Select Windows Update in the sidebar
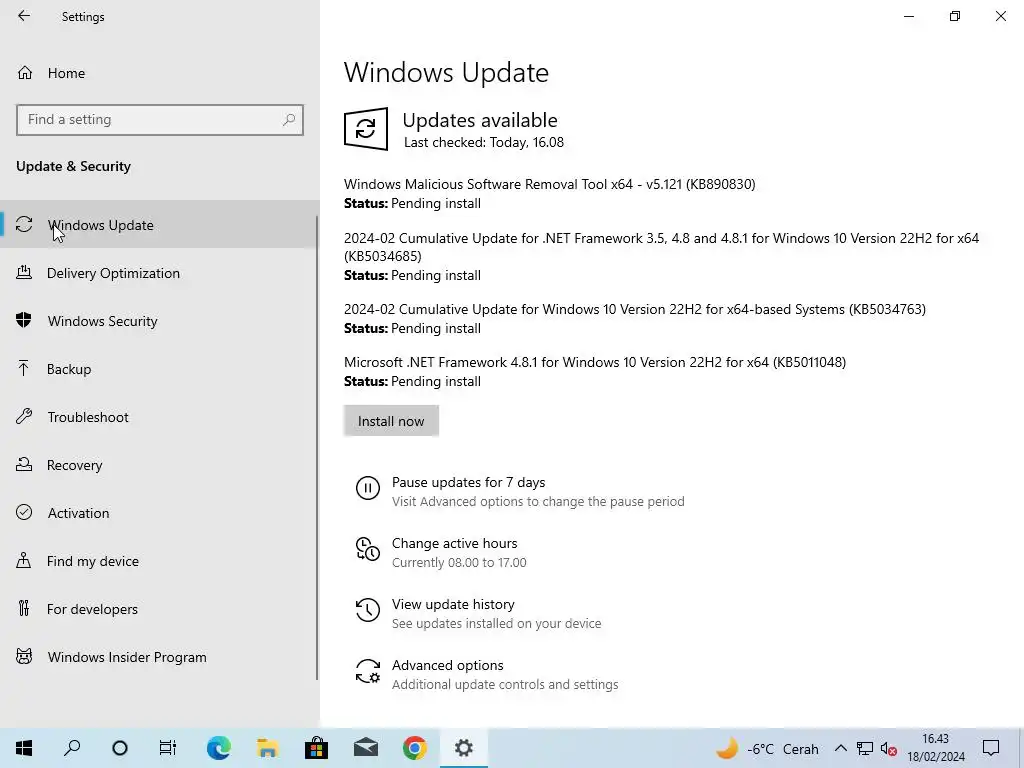 [159, 225]
